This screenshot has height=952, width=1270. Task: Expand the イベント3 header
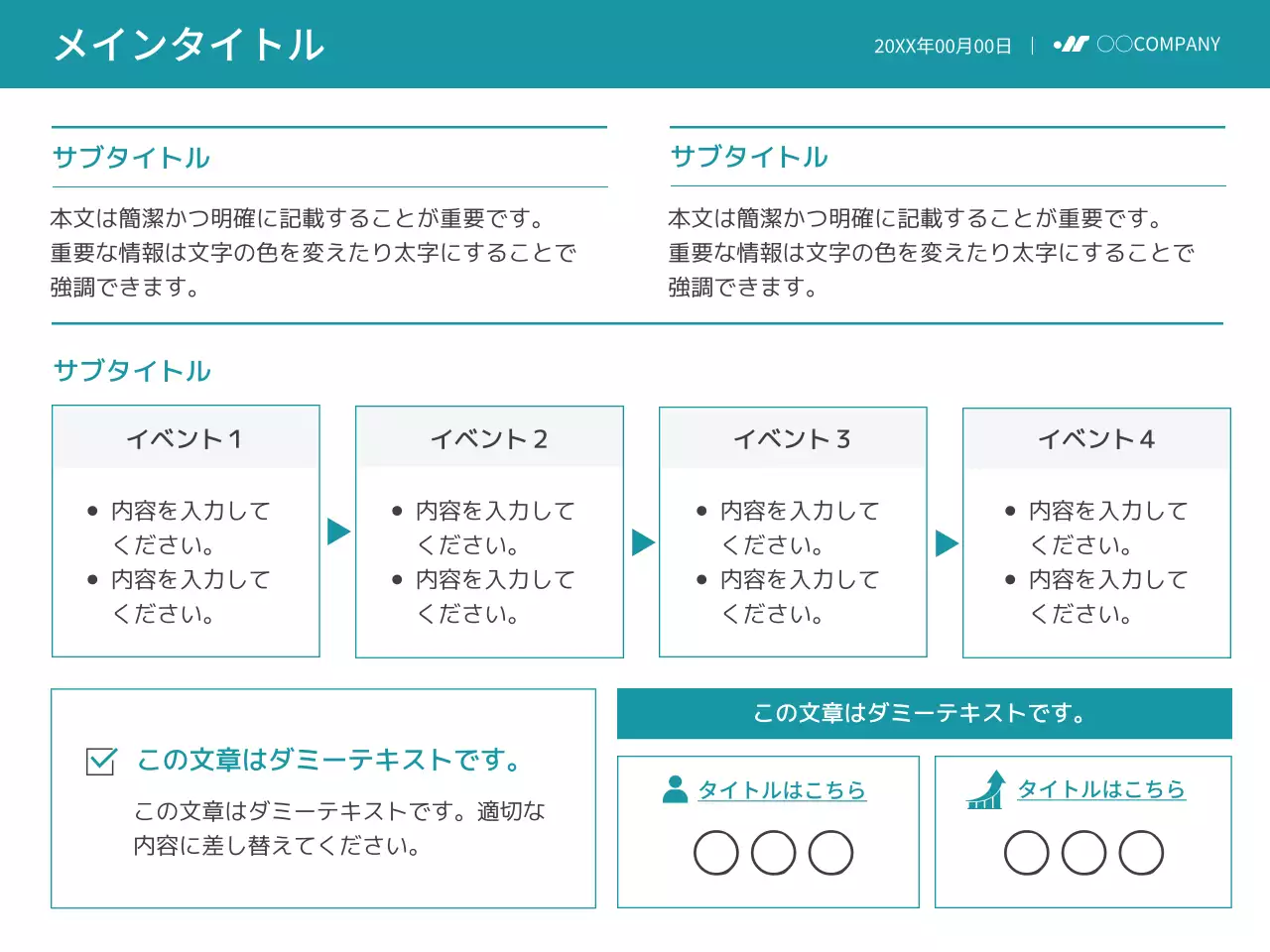tap(792, 438)
